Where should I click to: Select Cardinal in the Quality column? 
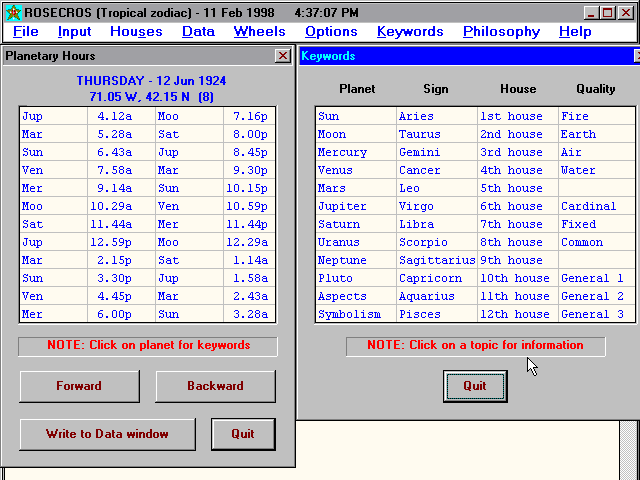point(588,206)
